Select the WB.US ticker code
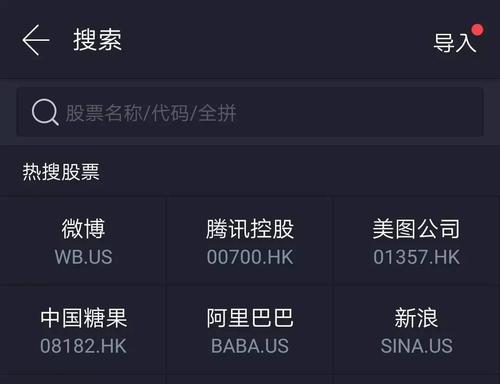This screenshot has height=384, width=500. 83,257
